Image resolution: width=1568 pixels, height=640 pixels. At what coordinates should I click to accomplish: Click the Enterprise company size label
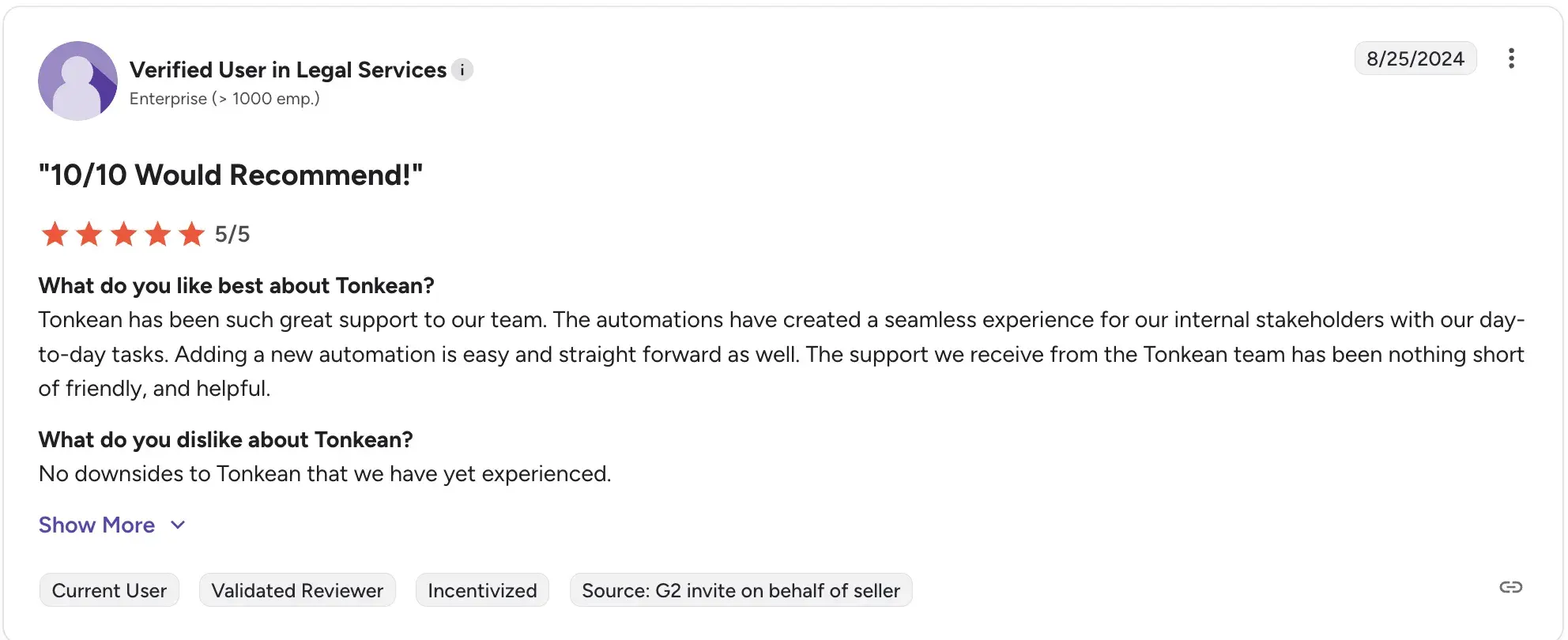[224, 99]
